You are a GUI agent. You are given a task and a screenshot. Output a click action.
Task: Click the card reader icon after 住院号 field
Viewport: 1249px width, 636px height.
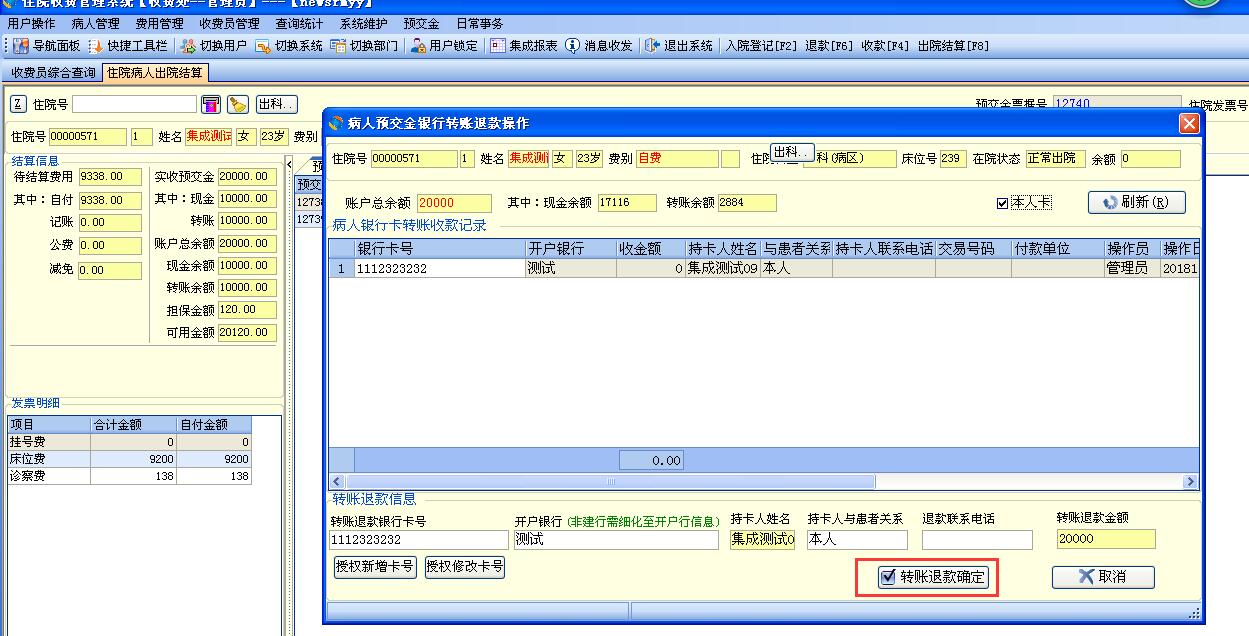(211, 105)
